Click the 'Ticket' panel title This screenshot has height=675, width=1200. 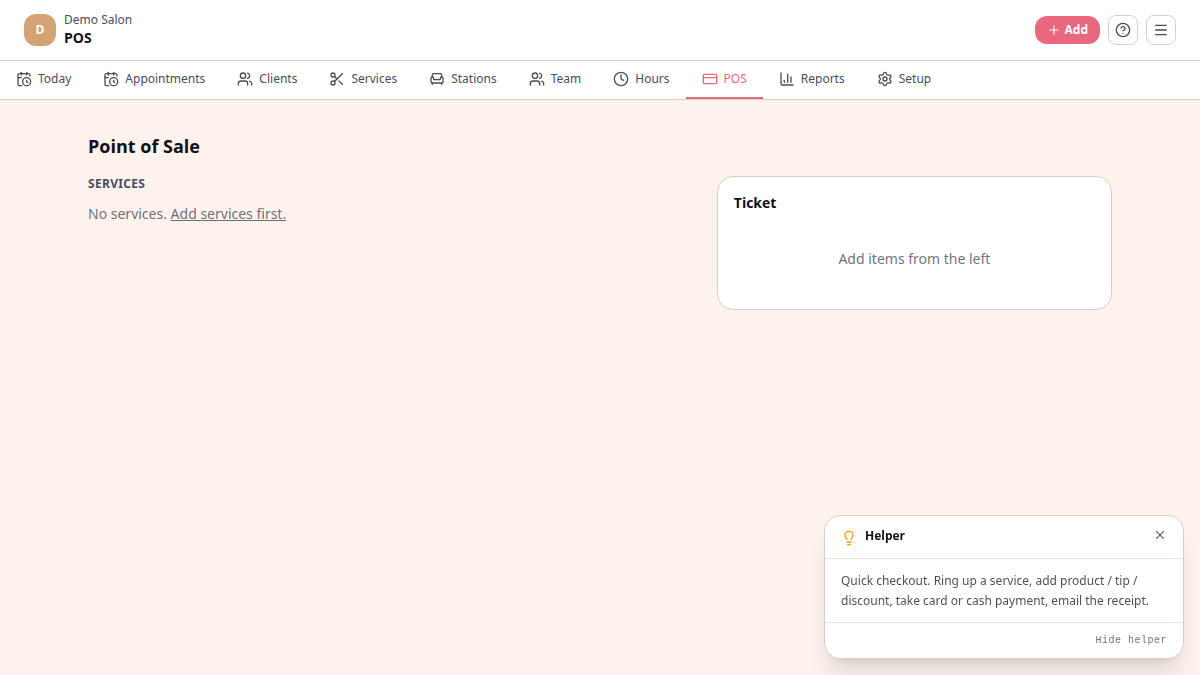755,203
